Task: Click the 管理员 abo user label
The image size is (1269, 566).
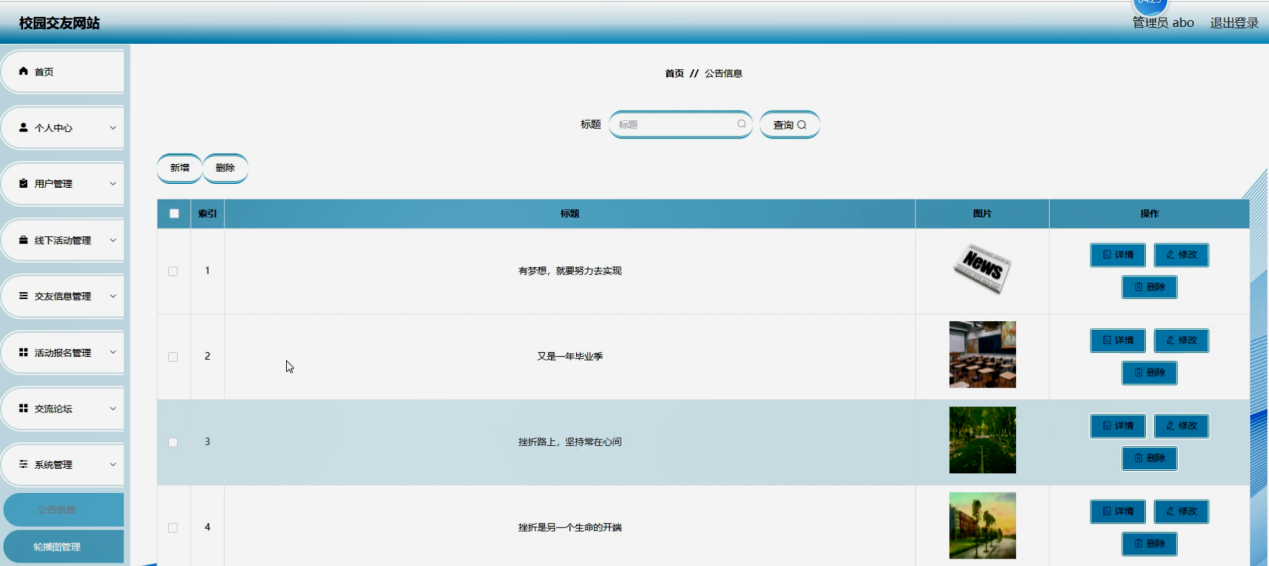Action: tap(1163, 23)
